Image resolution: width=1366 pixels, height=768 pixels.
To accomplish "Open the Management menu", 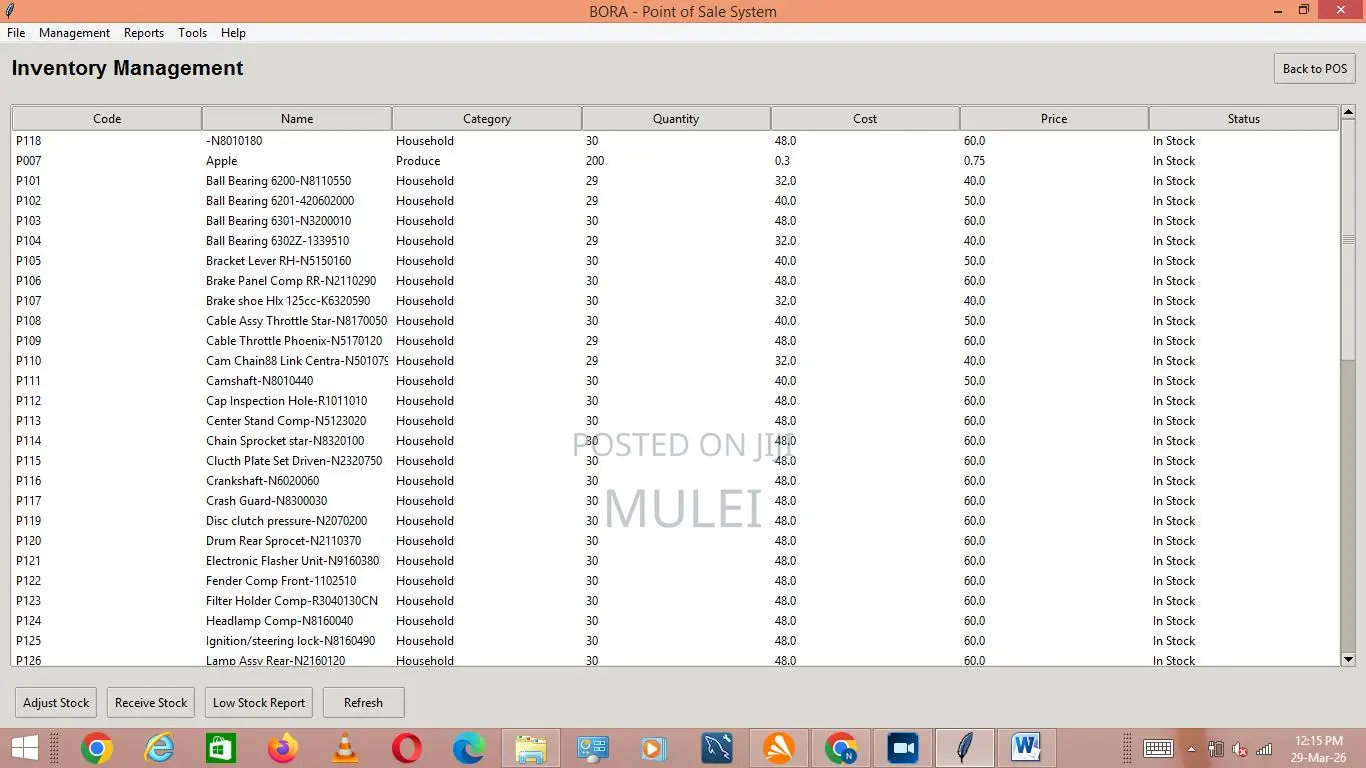I will pos(74,33).
